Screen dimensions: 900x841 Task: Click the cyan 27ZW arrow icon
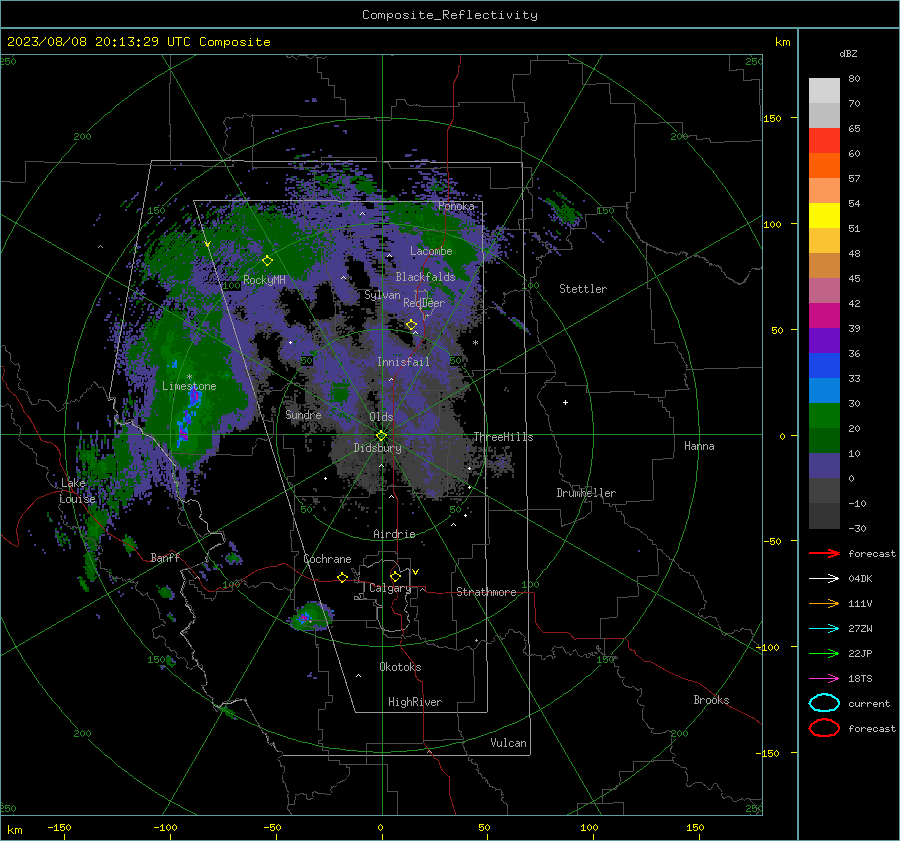pos(824,629)
